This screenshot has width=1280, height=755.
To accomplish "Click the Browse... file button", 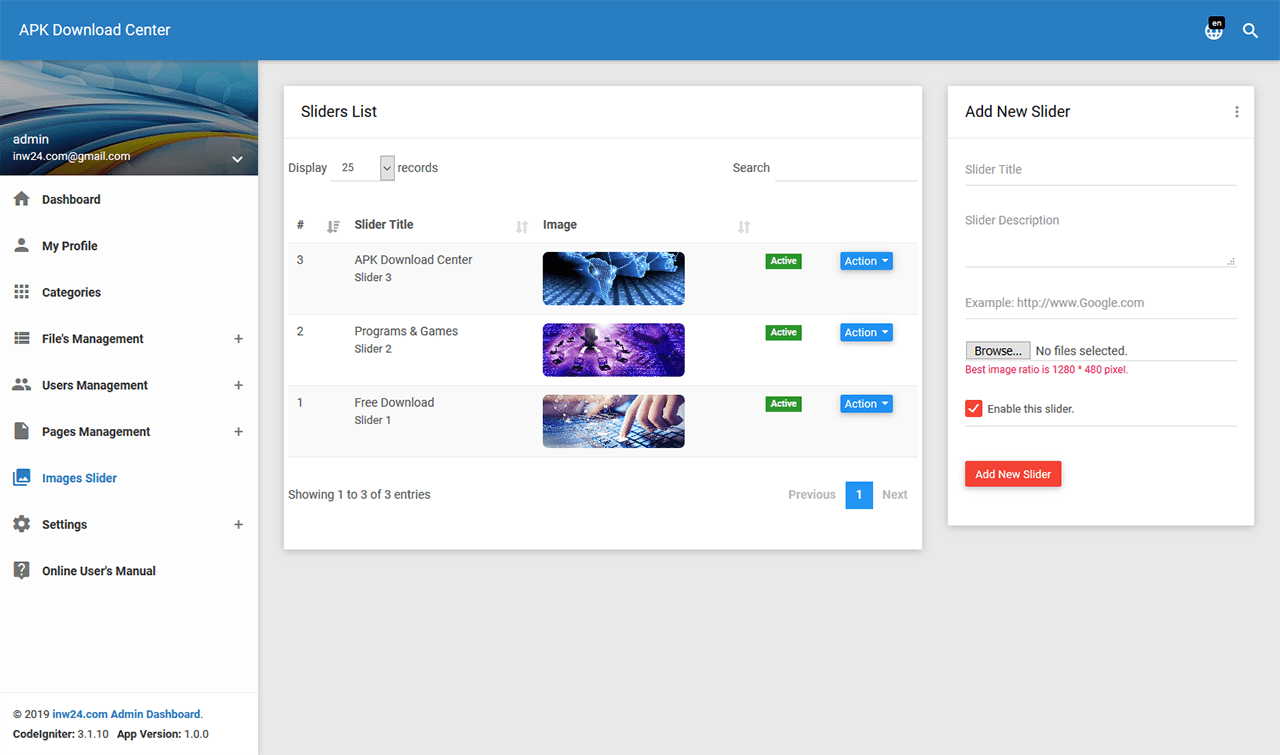I will pyautogui.click(x=997, y=351).
